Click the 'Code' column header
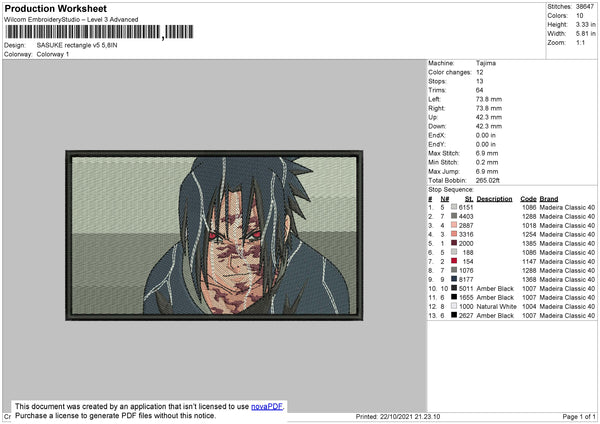The width and height of the screenshot is (600, 424). pos(528,199)
